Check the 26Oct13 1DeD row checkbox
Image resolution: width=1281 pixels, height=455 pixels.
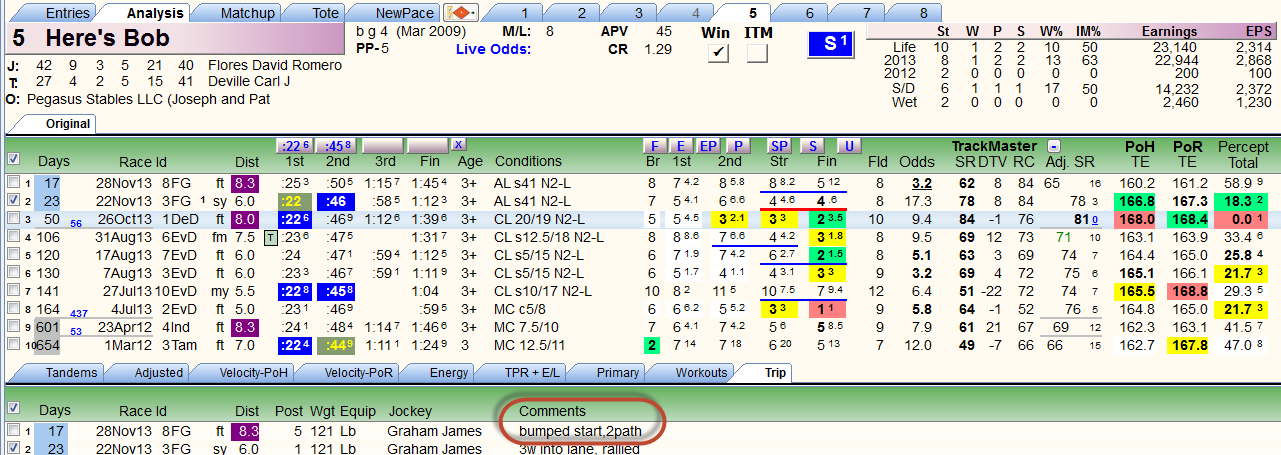click(x=12, y=218)
